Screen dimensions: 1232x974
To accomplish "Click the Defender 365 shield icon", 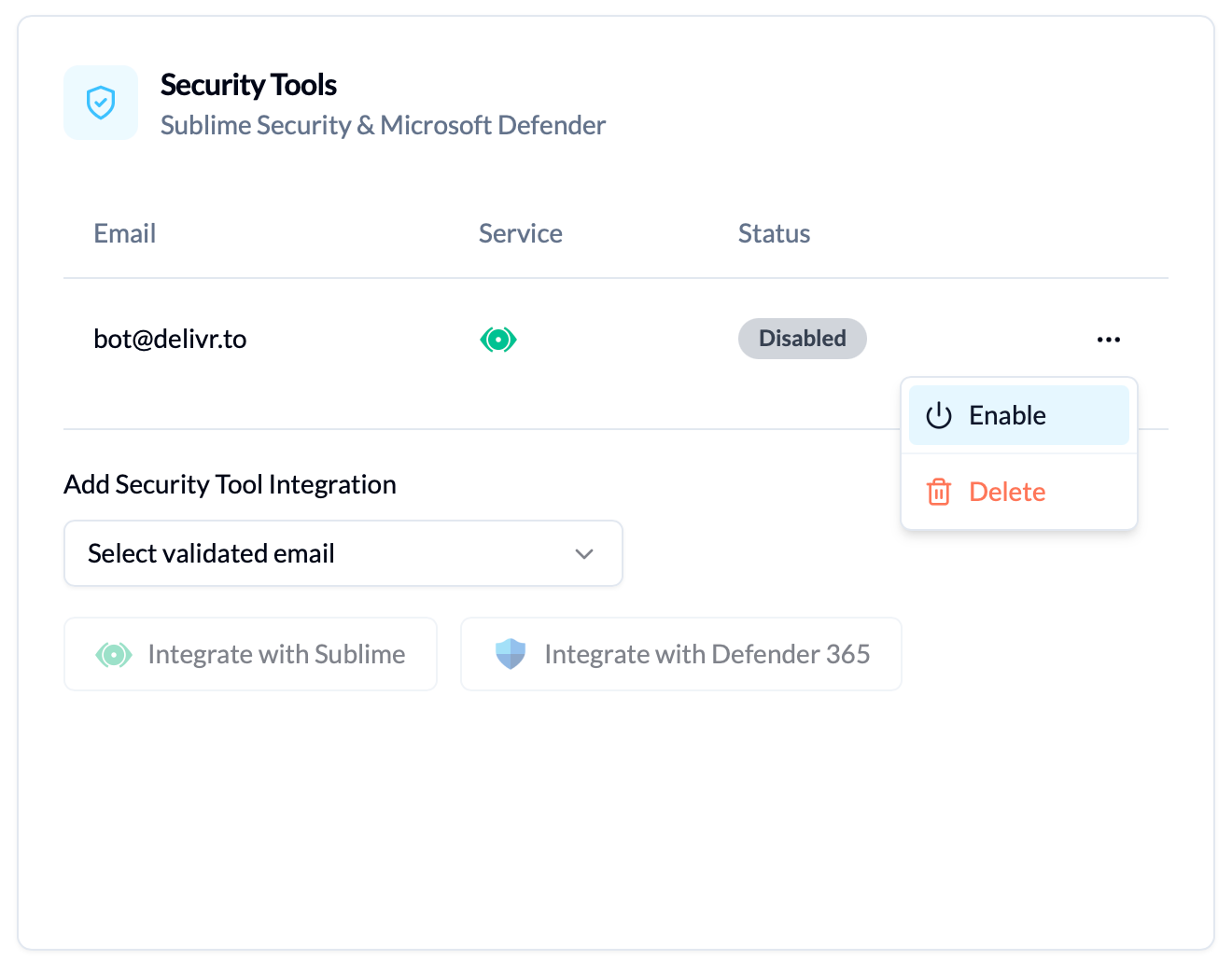I will click(x=511, y=654).
